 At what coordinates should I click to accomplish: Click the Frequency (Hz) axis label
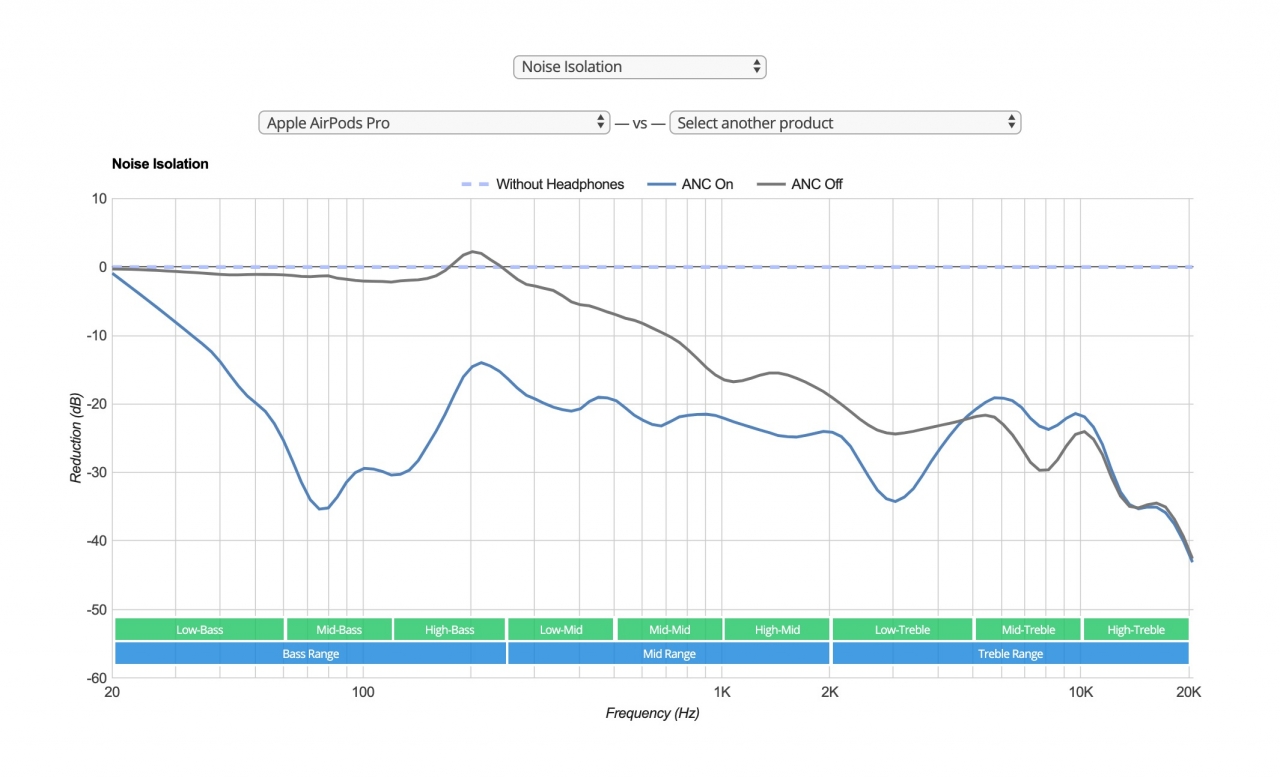[x=652, y=714]
